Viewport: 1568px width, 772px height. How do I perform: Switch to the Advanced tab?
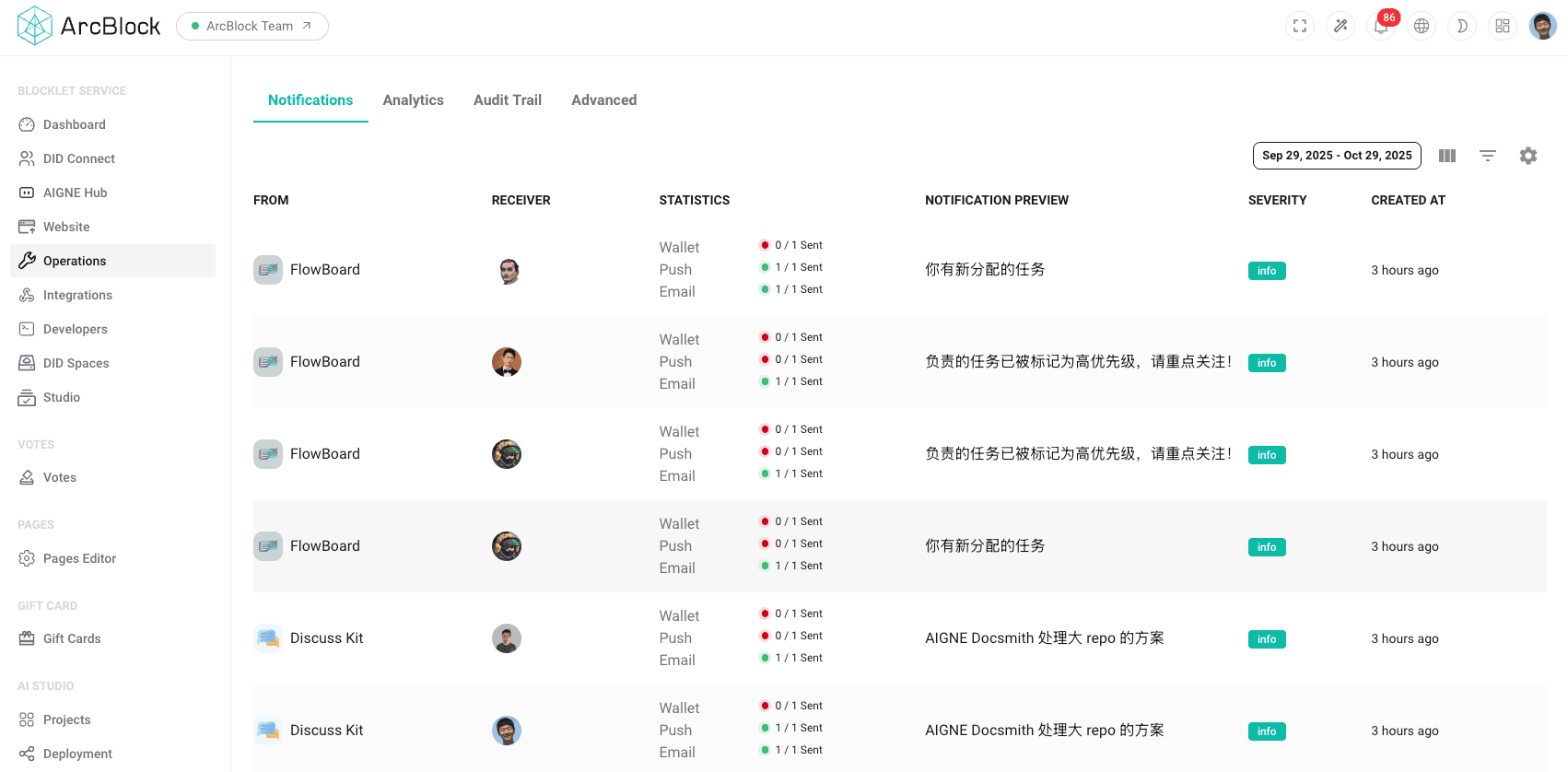tap(604, 99)
